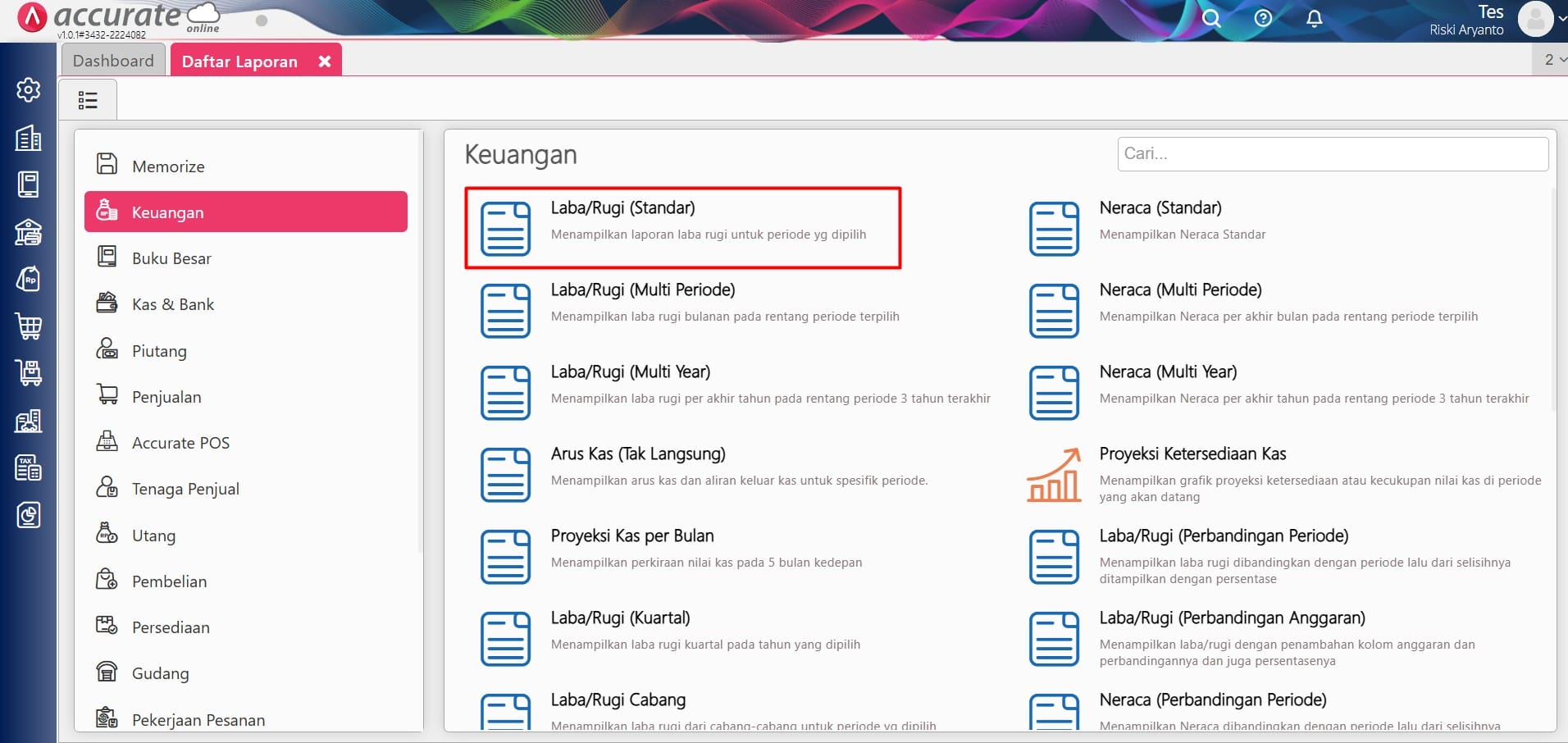Click the user profile avatar
Screen dimensions: 1568x743
tap(1535, 20)
